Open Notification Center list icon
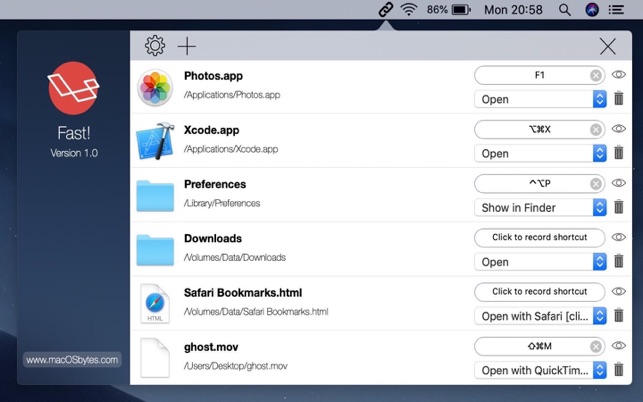 (616, 9)
